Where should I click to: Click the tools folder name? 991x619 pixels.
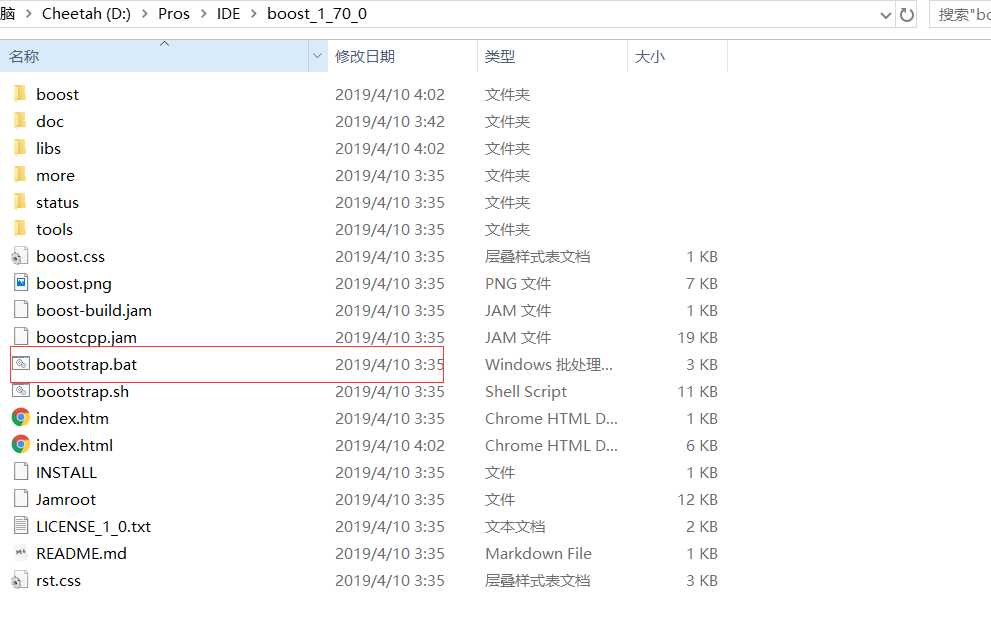pos(54,229)
